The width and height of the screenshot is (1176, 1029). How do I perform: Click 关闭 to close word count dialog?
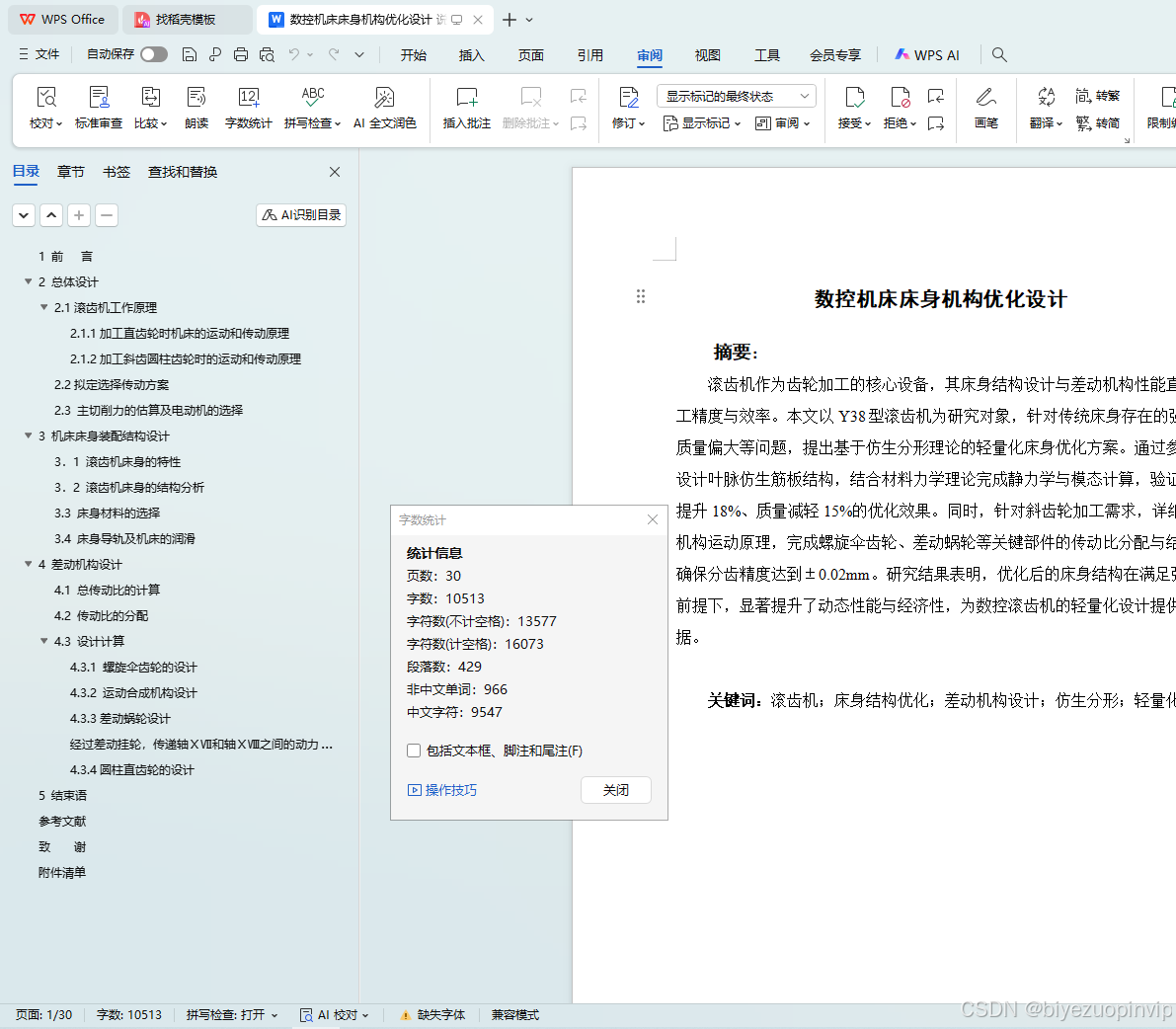[615, 789]
